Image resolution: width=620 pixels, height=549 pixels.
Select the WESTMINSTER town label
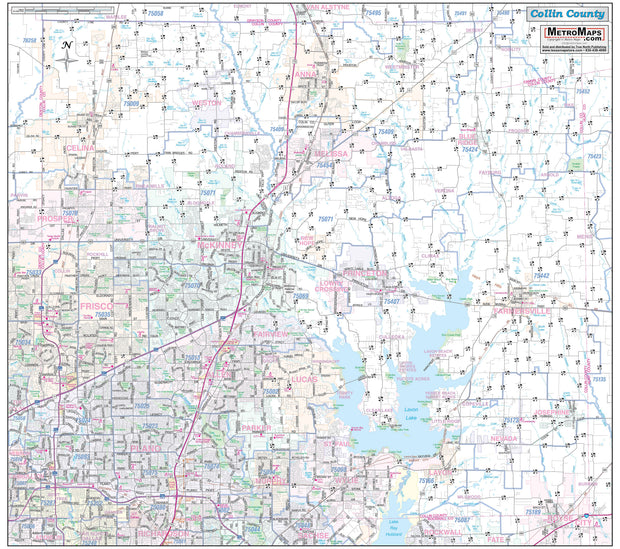pyautogui.click(x=403, y=67)
